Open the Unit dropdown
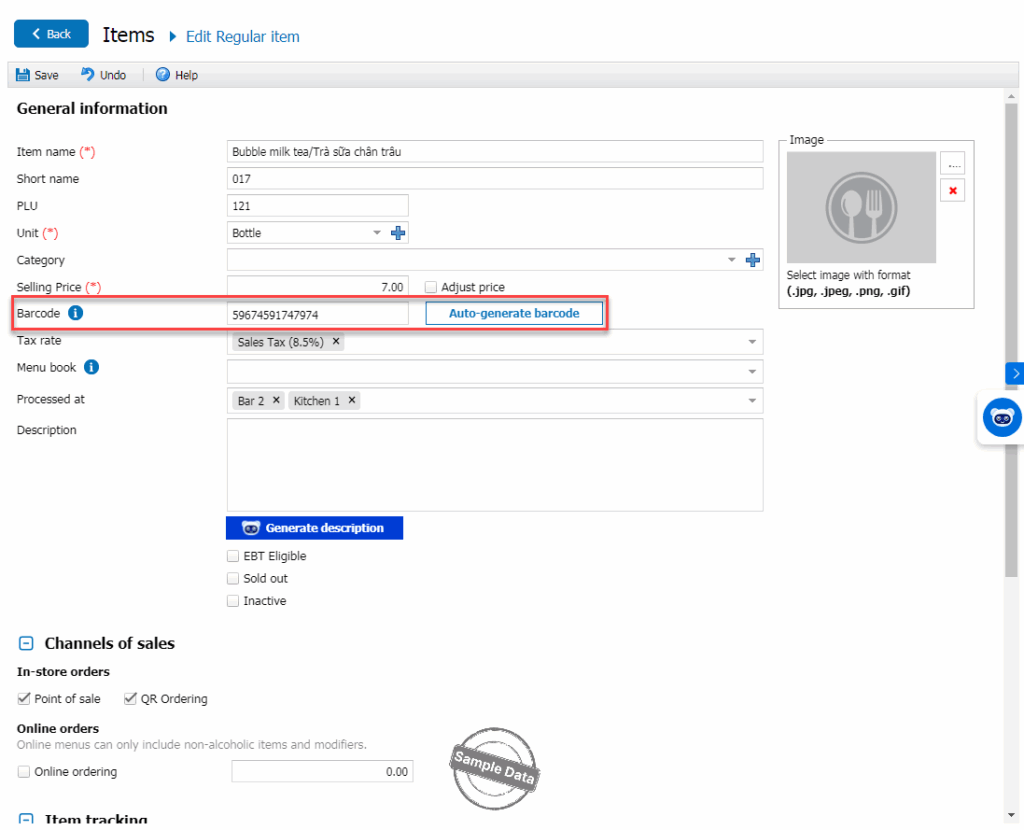The image size is (1024, 830). [377, 233]
